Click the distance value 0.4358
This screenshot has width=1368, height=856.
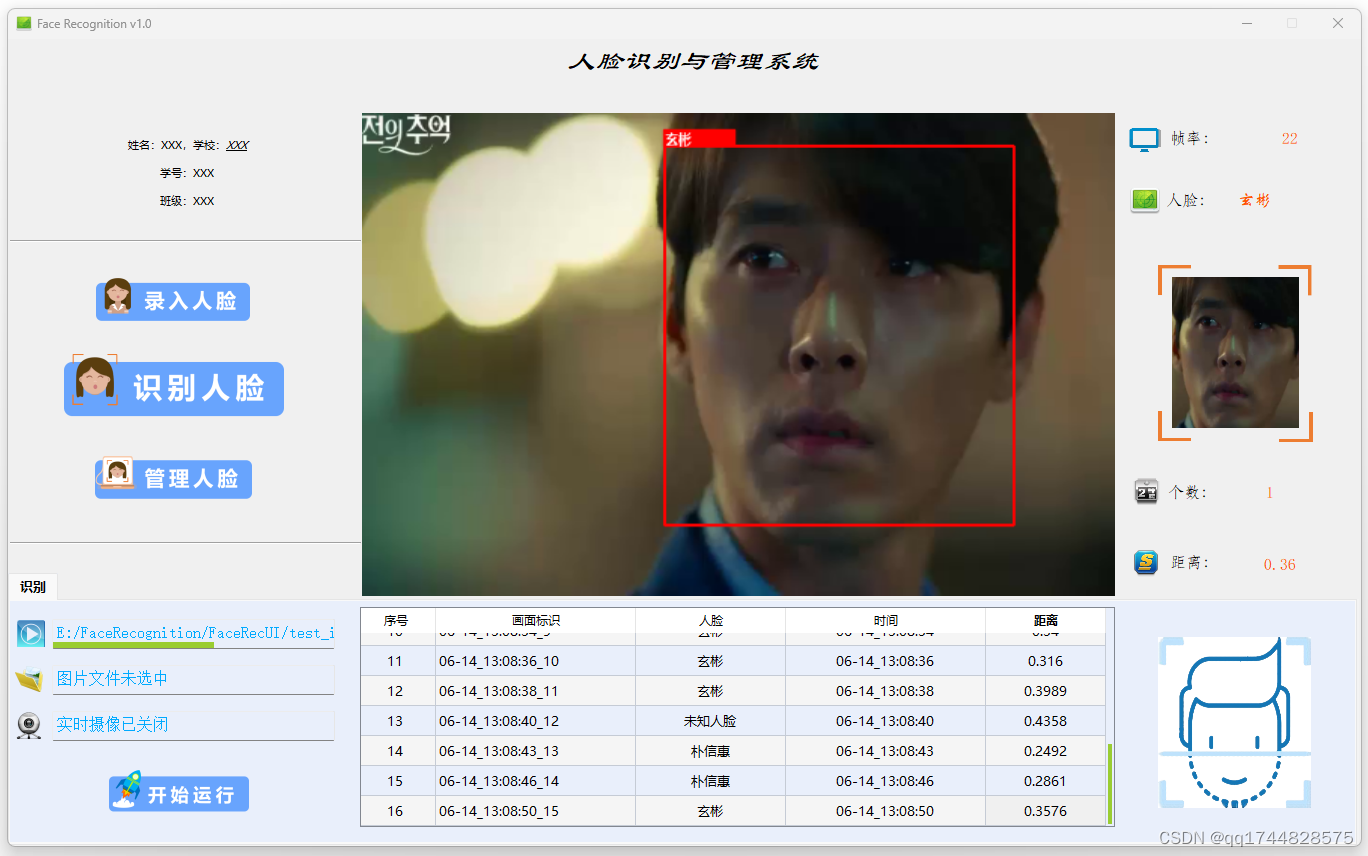pos(1046,721)
